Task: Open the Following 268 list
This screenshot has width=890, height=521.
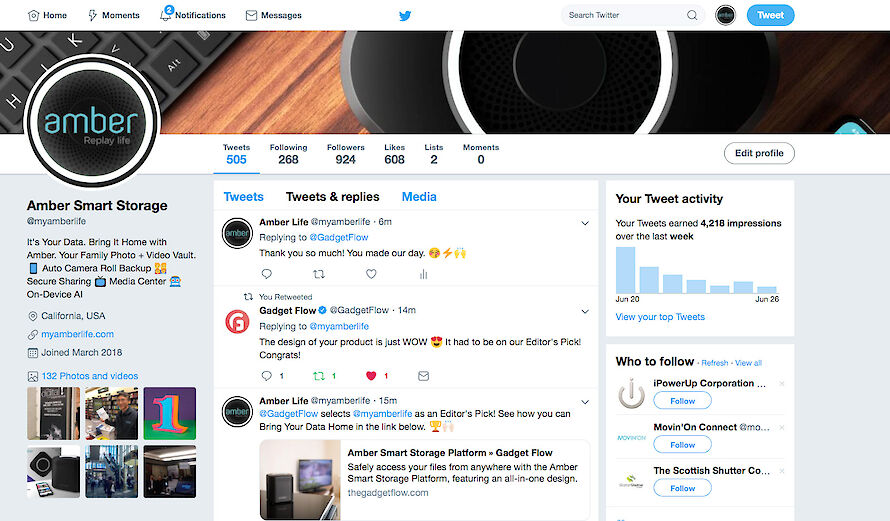Action: tap(288, 154)
